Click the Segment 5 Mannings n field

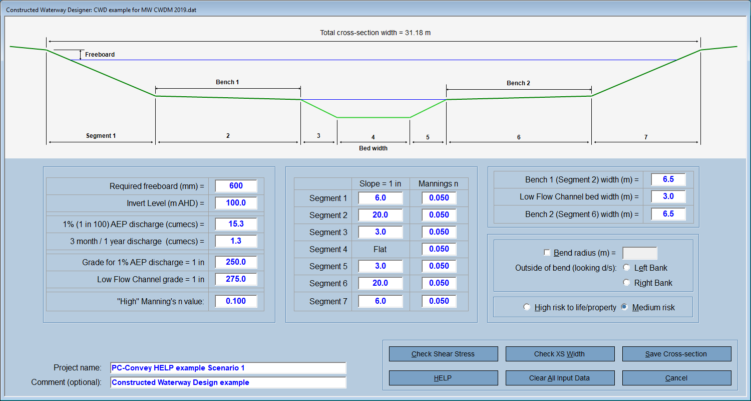pyautogui.click(x=439, y=266)
